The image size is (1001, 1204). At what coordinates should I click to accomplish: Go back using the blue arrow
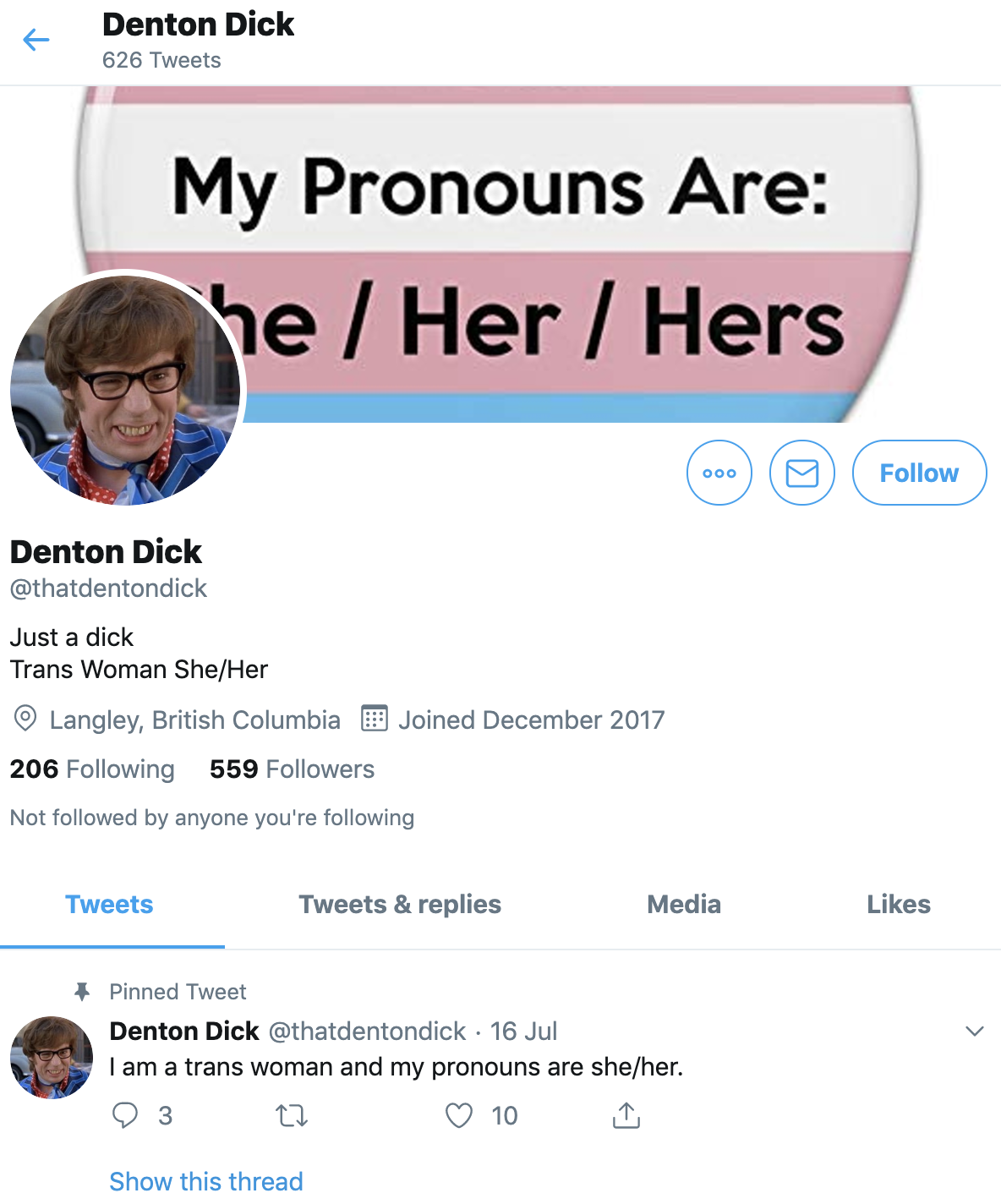(x=36, y=40)
